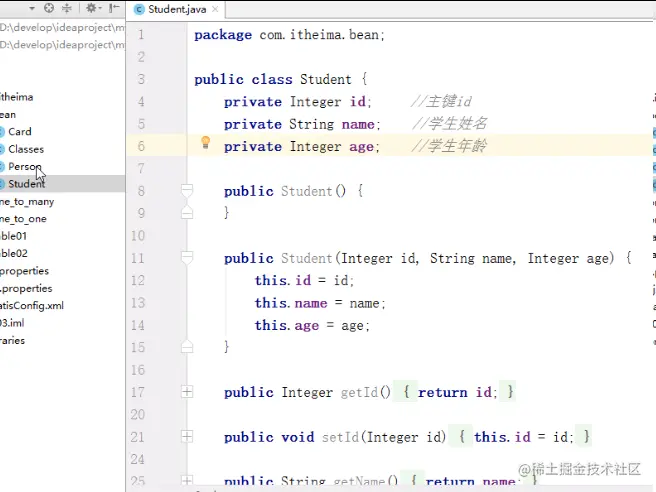Click line number 24 in the gutter

138,459
